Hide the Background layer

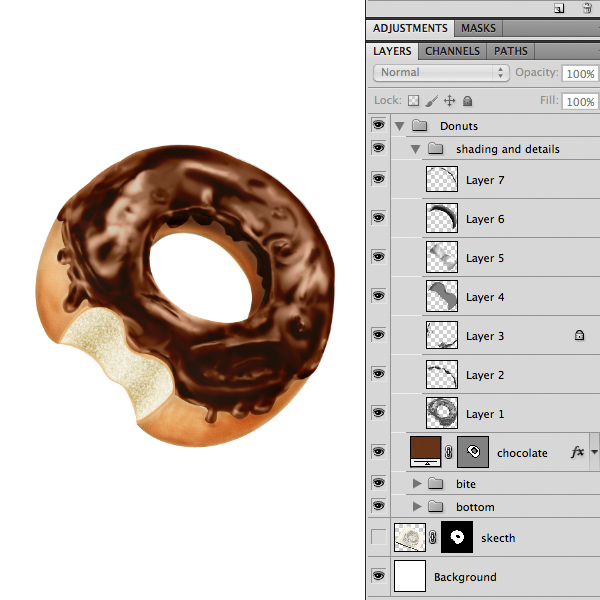click(378, 576)
